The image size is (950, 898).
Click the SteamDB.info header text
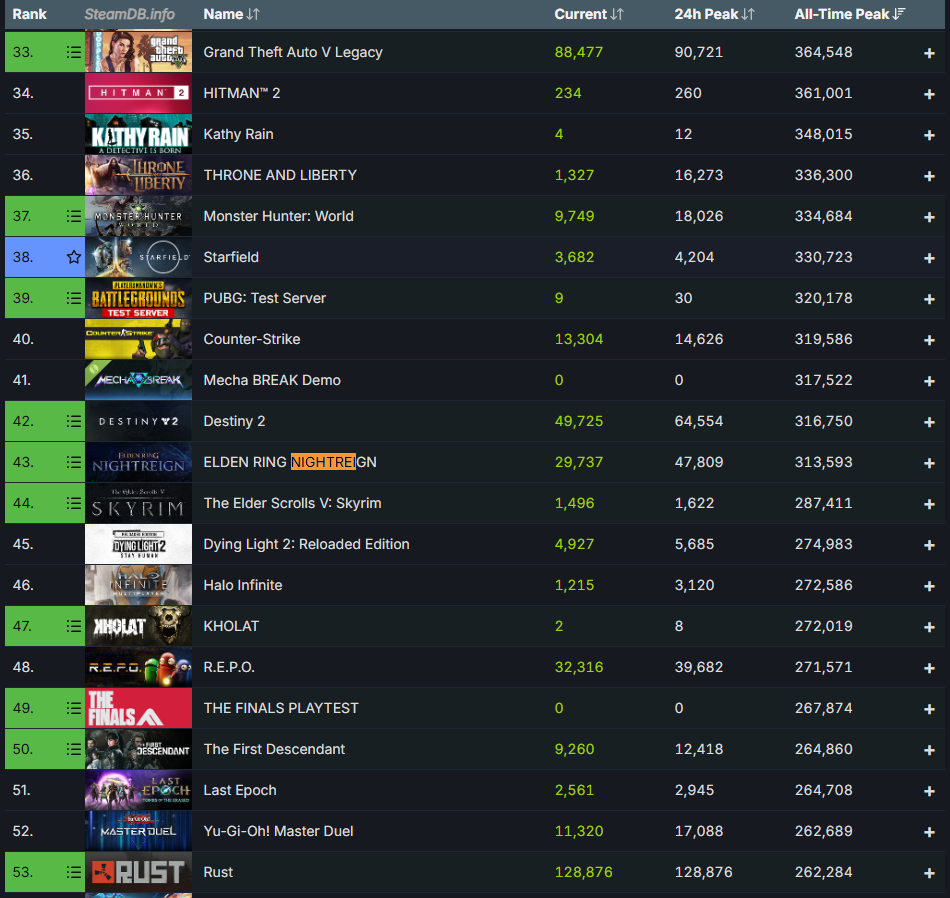(129, 14)
